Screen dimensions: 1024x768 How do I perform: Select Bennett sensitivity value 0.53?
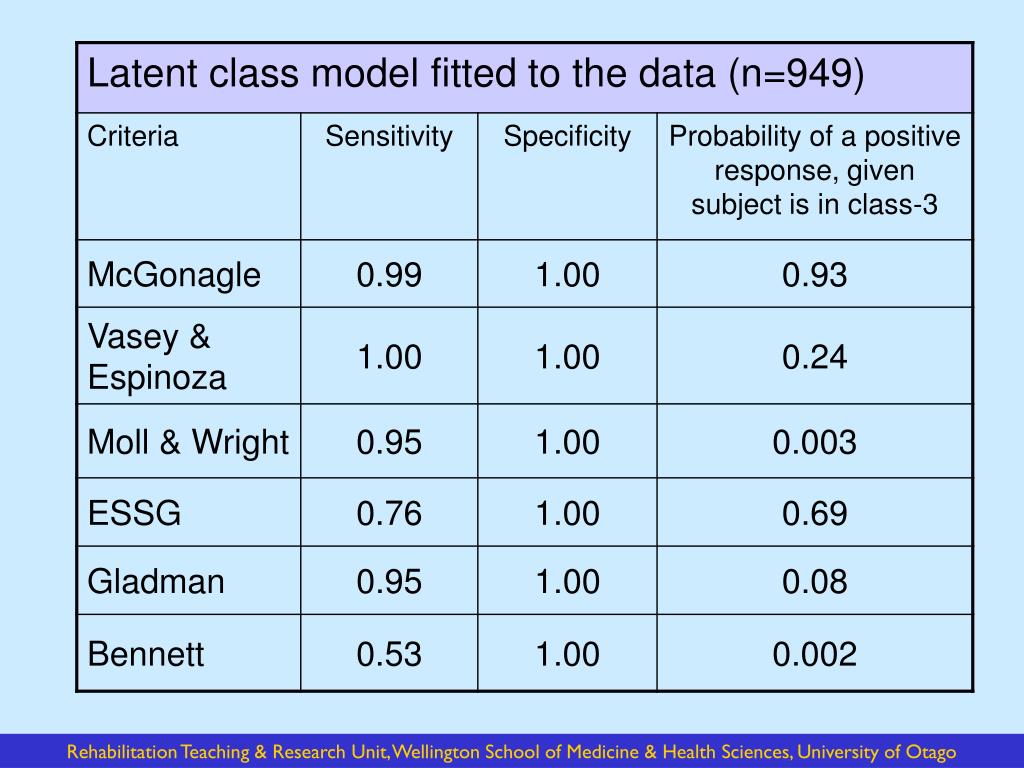pyautogui.click(x=389, y=654)
